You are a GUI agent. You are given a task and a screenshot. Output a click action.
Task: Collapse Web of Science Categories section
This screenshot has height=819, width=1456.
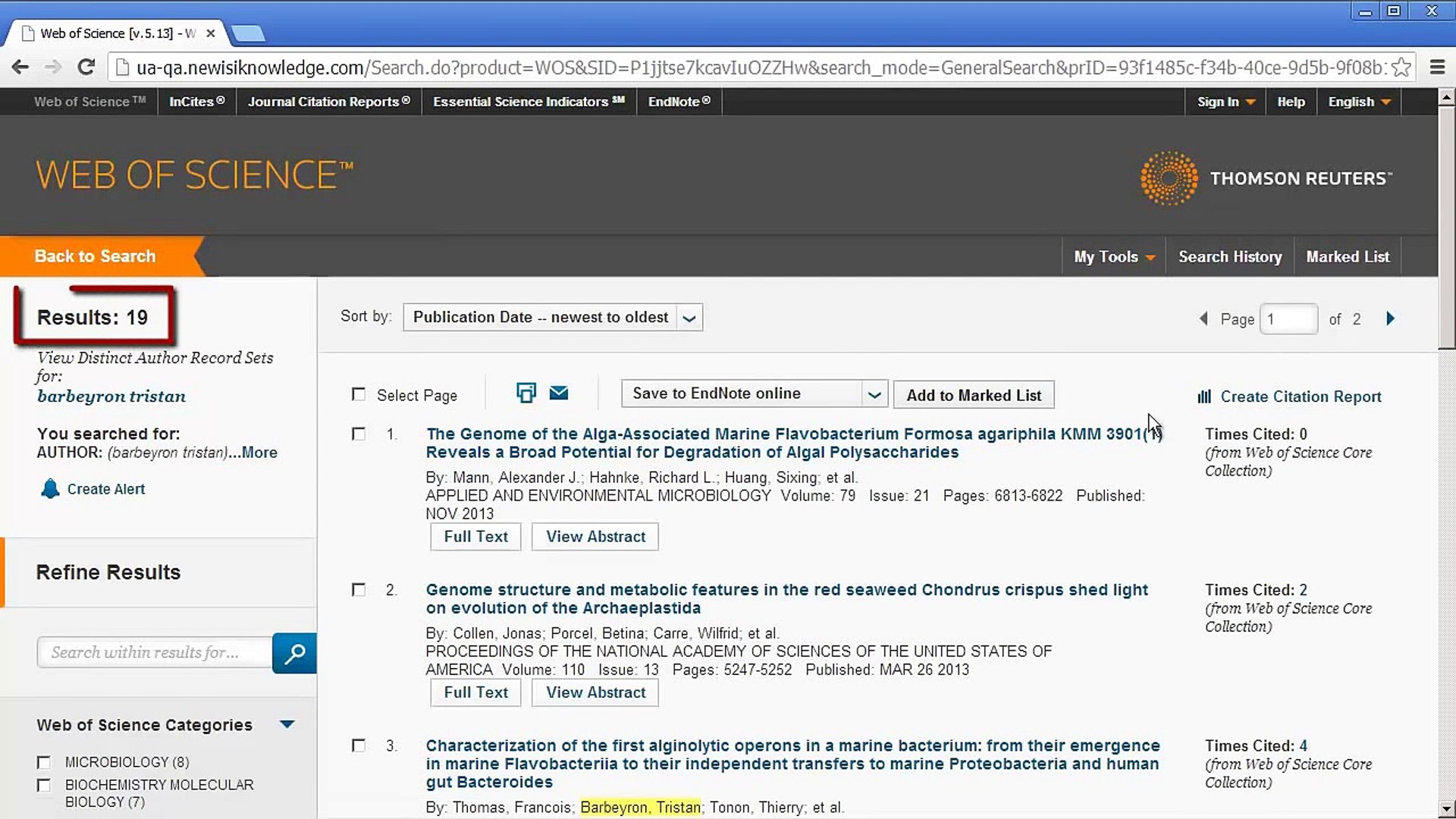tap(287, 724)
